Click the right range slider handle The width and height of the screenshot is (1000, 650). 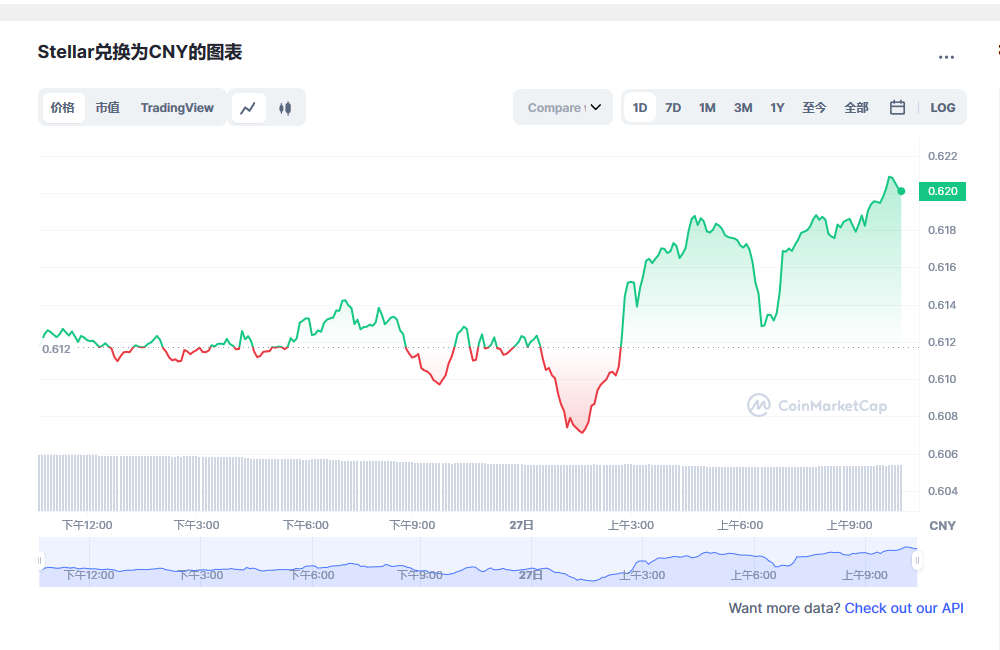(917, 561)
